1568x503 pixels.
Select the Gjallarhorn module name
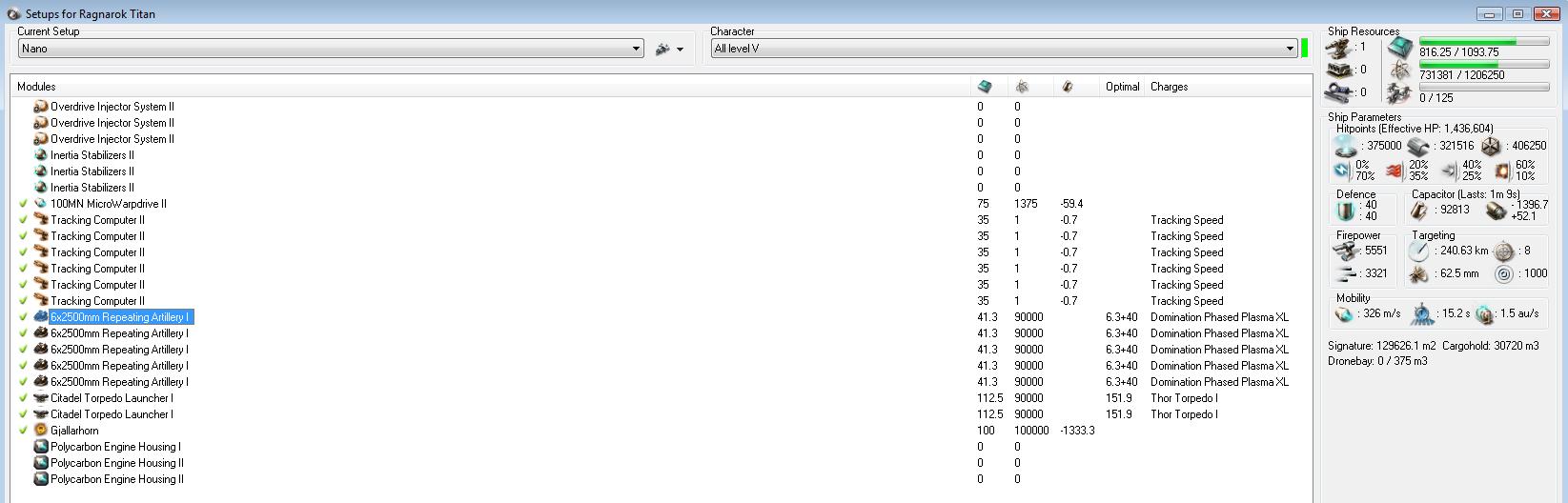pos(74,431)
